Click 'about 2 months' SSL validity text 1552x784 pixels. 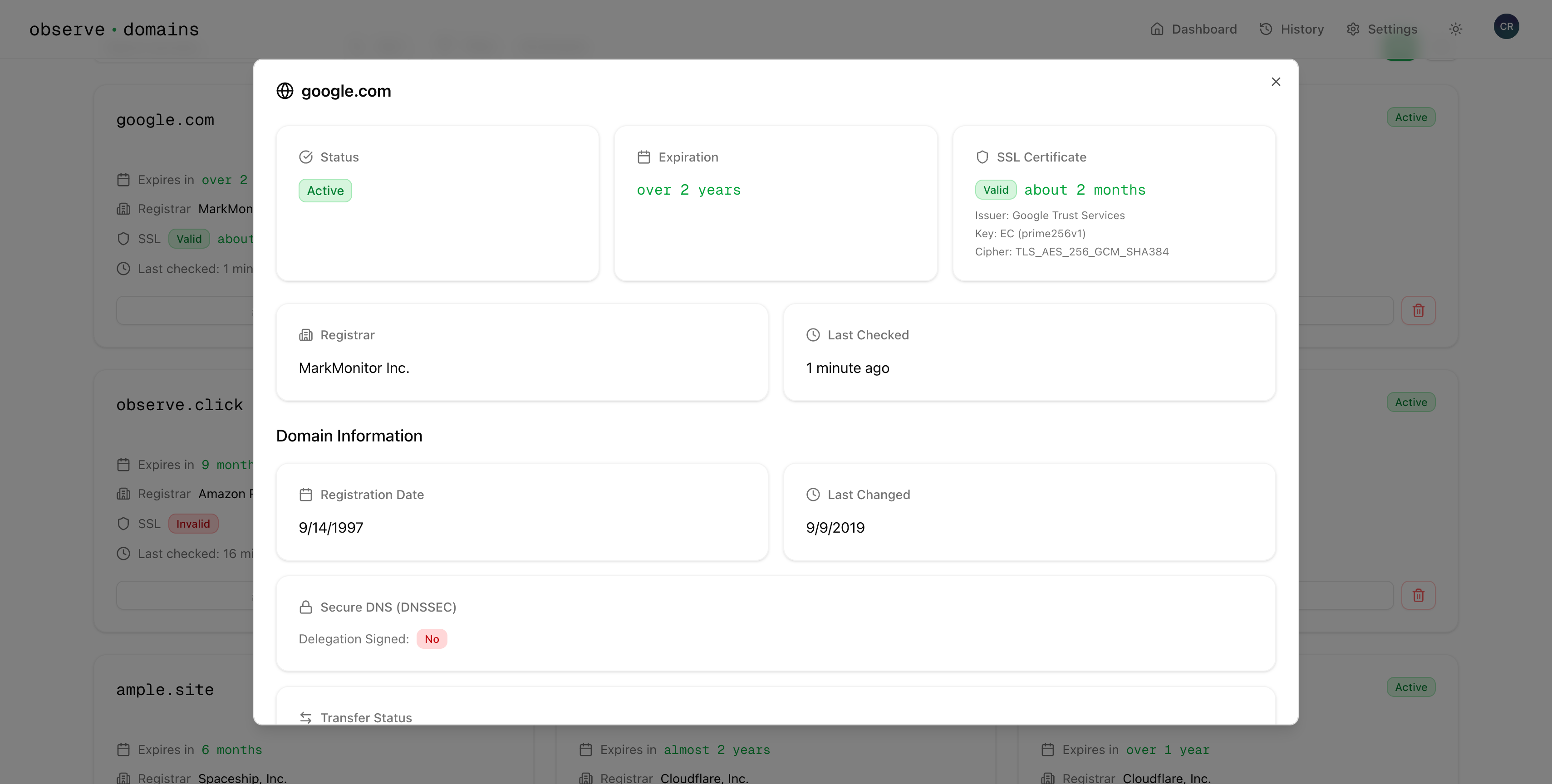(x=1085, y=190)
